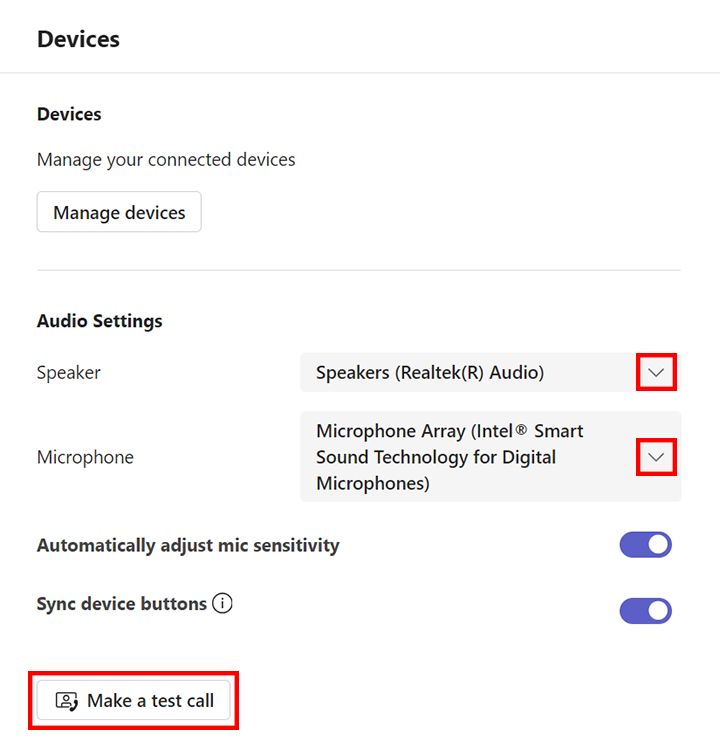Screen dimensions: 720x748
Task: Click the Microphone field label
Action: (x=85, y=457)
